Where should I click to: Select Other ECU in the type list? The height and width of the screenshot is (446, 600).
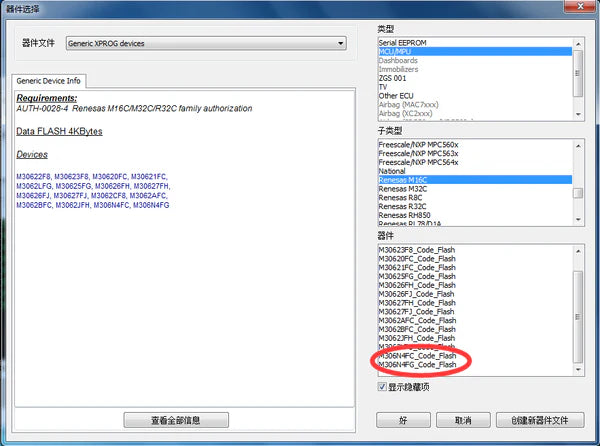[x=475, y=96]
